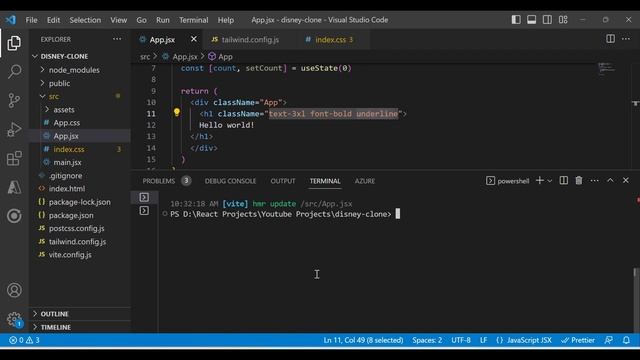Toggle Secondary Side Bar layout button
This screenshot has width=640, height=360.
547,20
